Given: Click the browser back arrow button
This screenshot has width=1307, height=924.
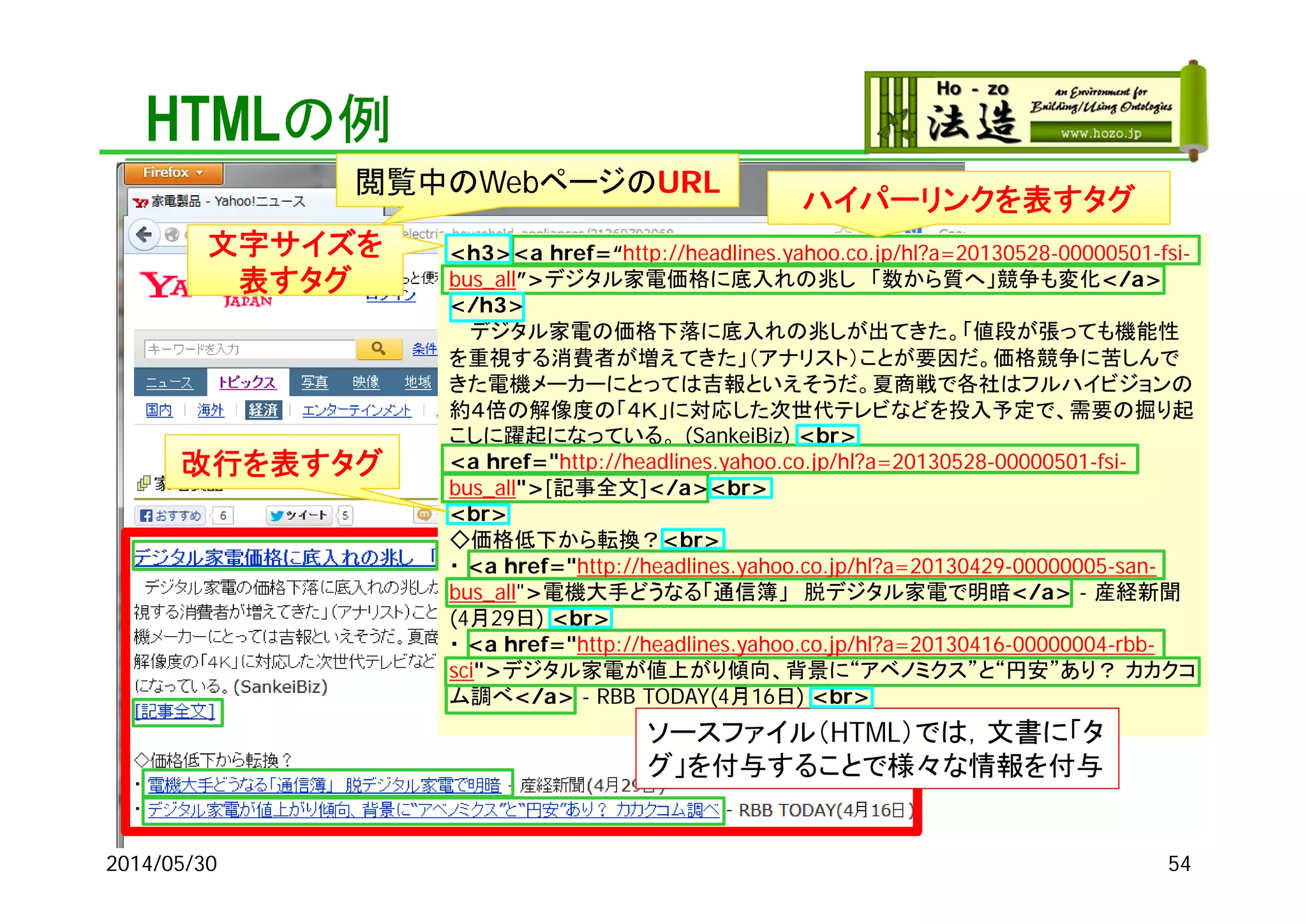Looking at the screenshot, I should tap(144, 235).
